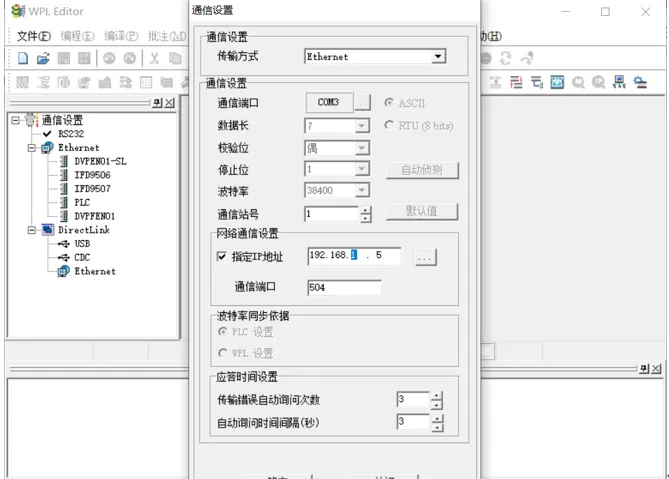Click the network 通信端口 field showing 504

344,287
